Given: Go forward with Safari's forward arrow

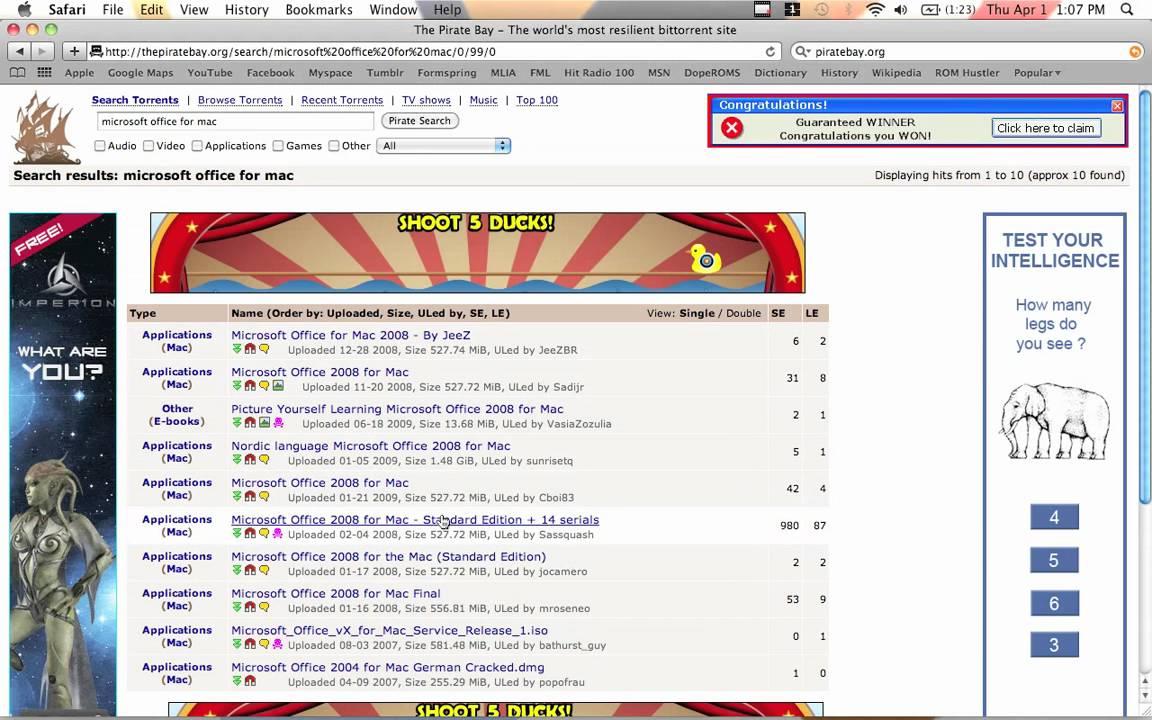Looking at the screenshot, I should pos(42,51).
